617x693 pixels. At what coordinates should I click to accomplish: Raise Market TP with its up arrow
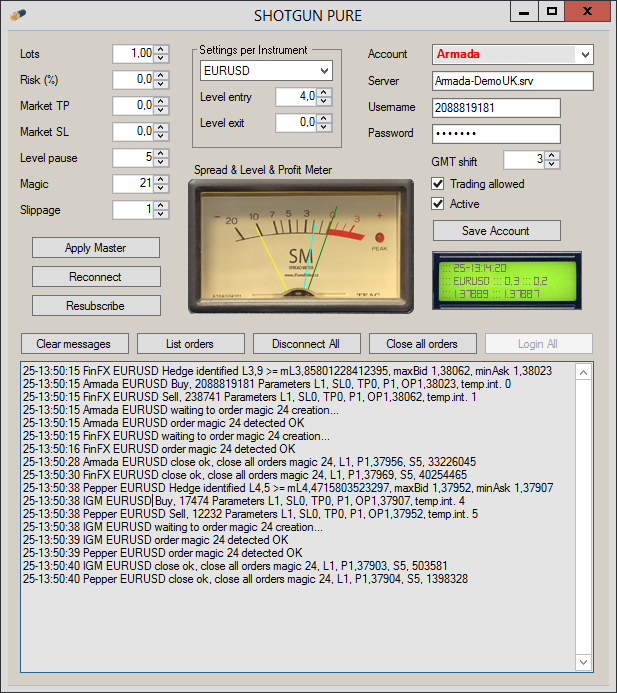tap(161, 102)
